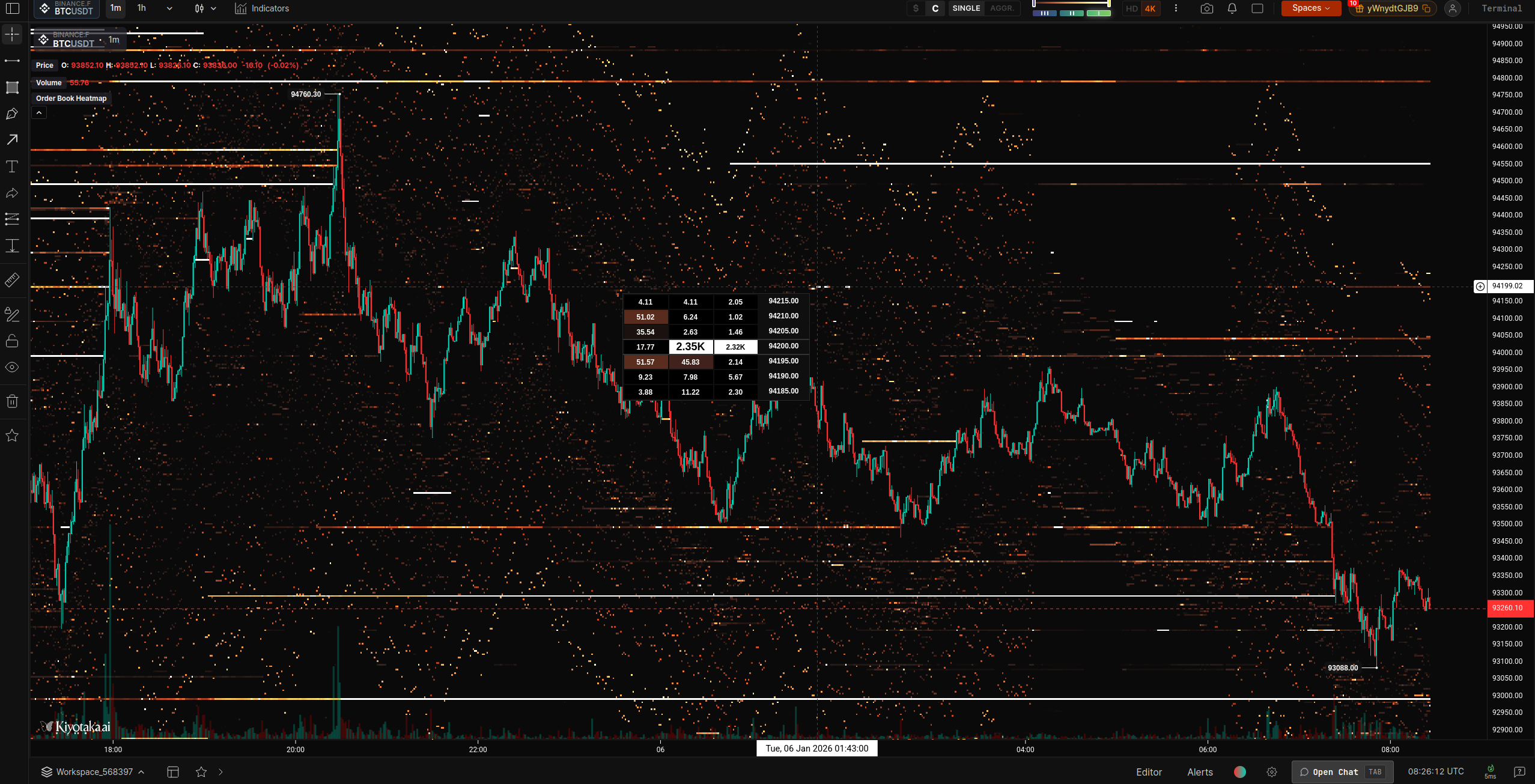Switch heatmap resolution to HD
The width and height of the screenshot is (1535, 784).
[1132, 8]
